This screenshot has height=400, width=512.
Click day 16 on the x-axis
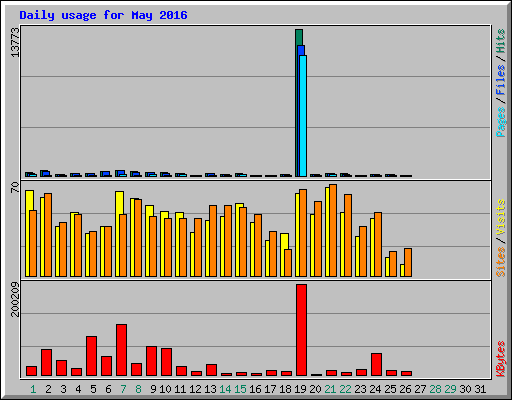255,389
